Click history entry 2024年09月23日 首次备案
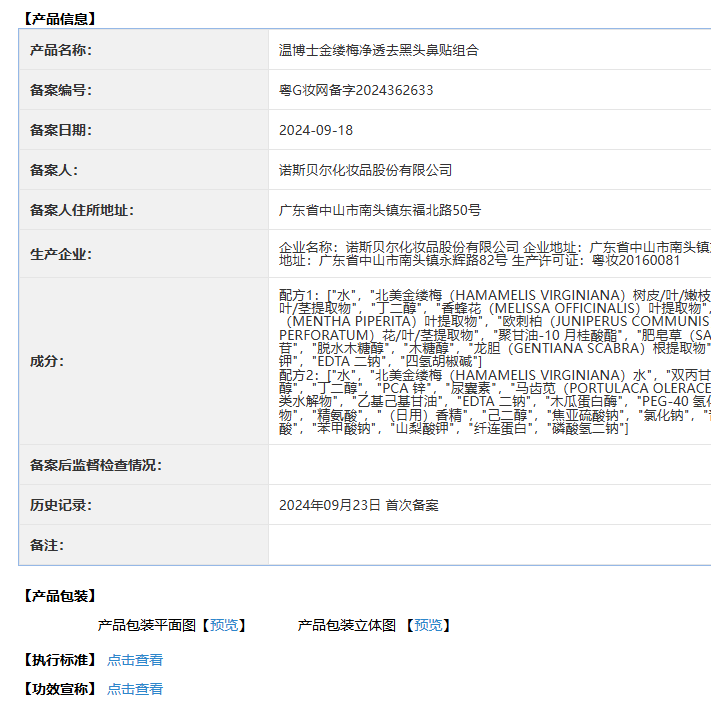711x711 pixels. click(359, 505)
